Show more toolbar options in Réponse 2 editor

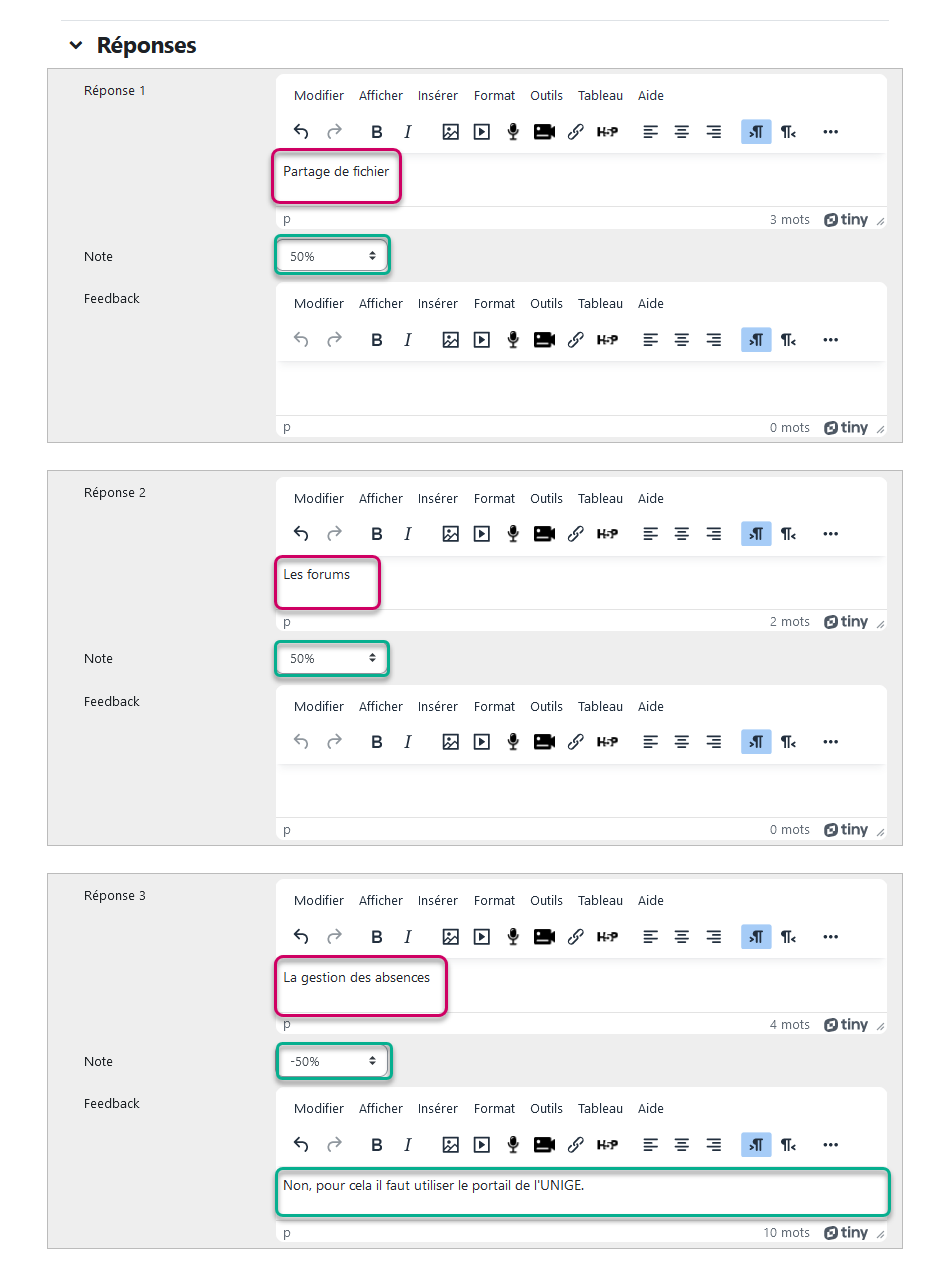click(x=830, y=534)
